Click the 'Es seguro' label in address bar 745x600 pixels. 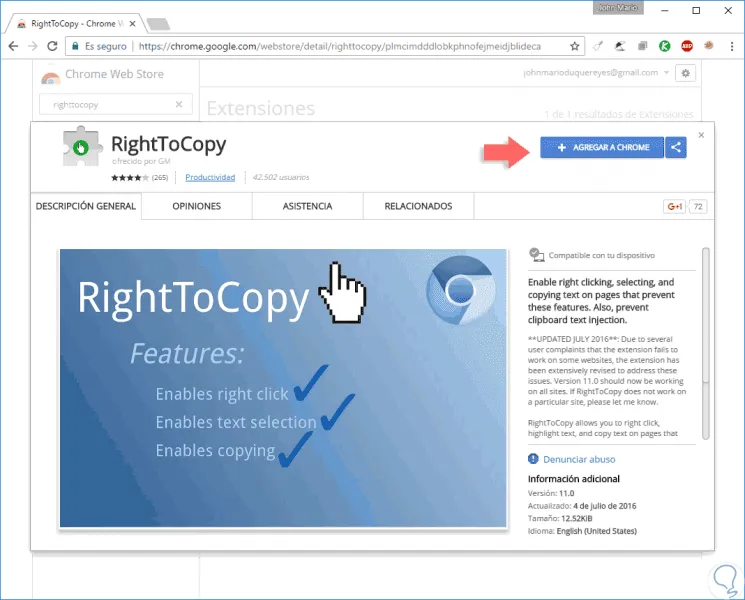(x=105, y=46)
